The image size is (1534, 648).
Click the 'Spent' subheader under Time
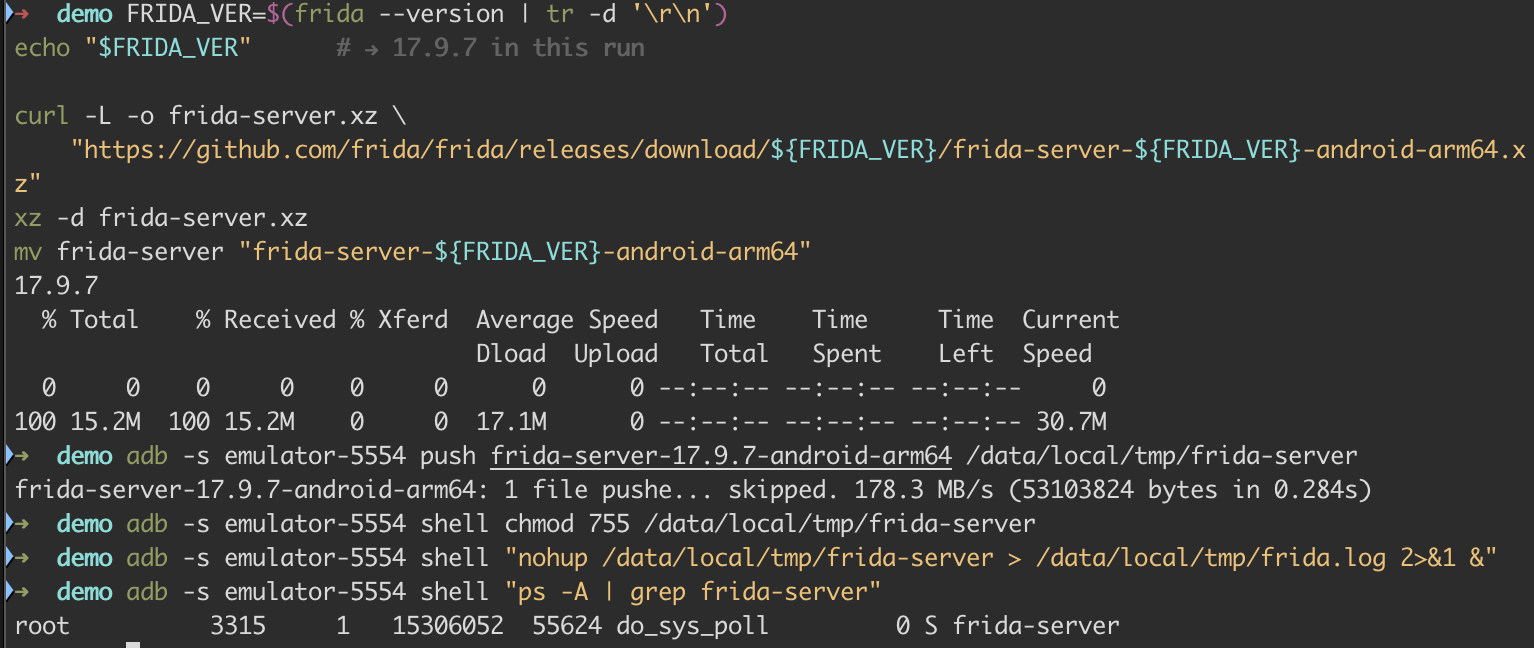[x=847, y=354]
